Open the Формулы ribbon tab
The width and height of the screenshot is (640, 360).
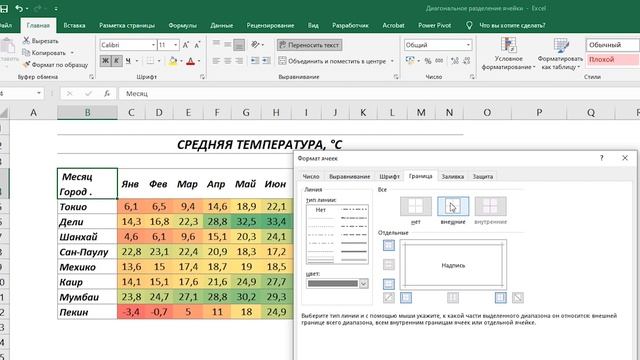(x=182, y=25)
